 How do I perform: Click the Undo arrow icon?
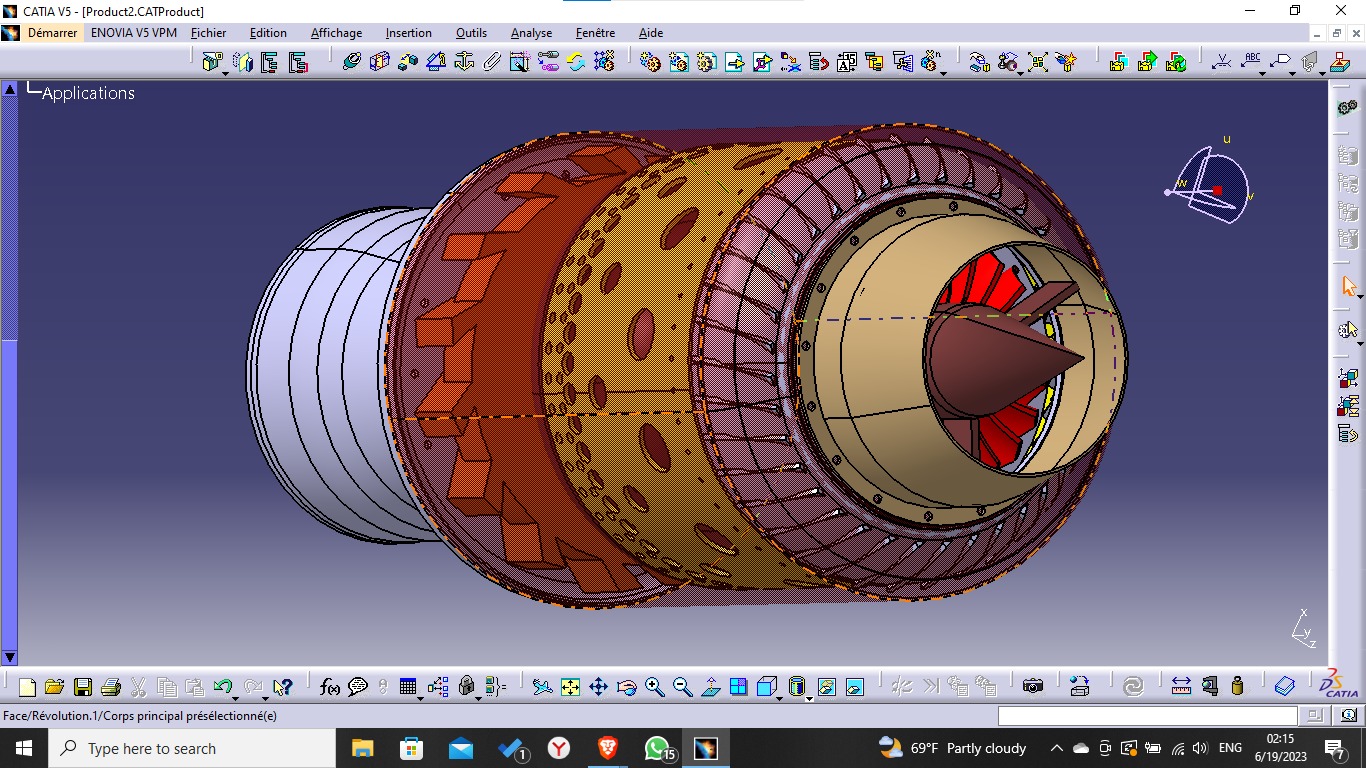[222, 687]
